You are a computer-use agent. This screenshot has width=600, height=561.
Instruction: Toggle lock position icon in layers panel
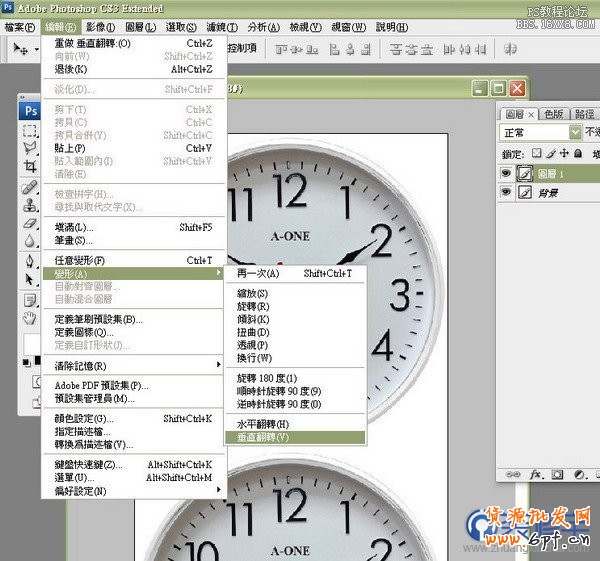tap(564, 153)
